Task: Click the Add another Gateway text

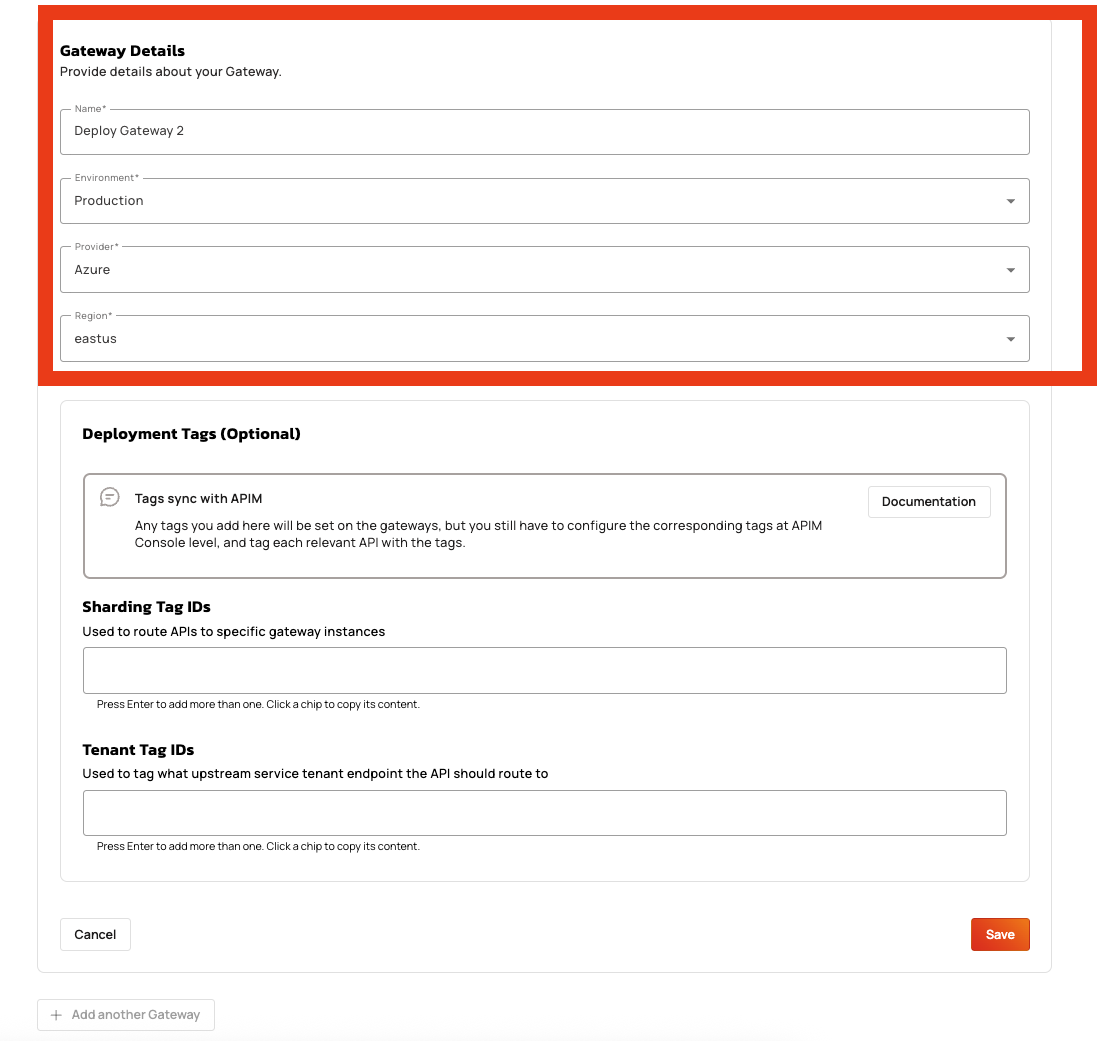Action: coord(136,1015)
